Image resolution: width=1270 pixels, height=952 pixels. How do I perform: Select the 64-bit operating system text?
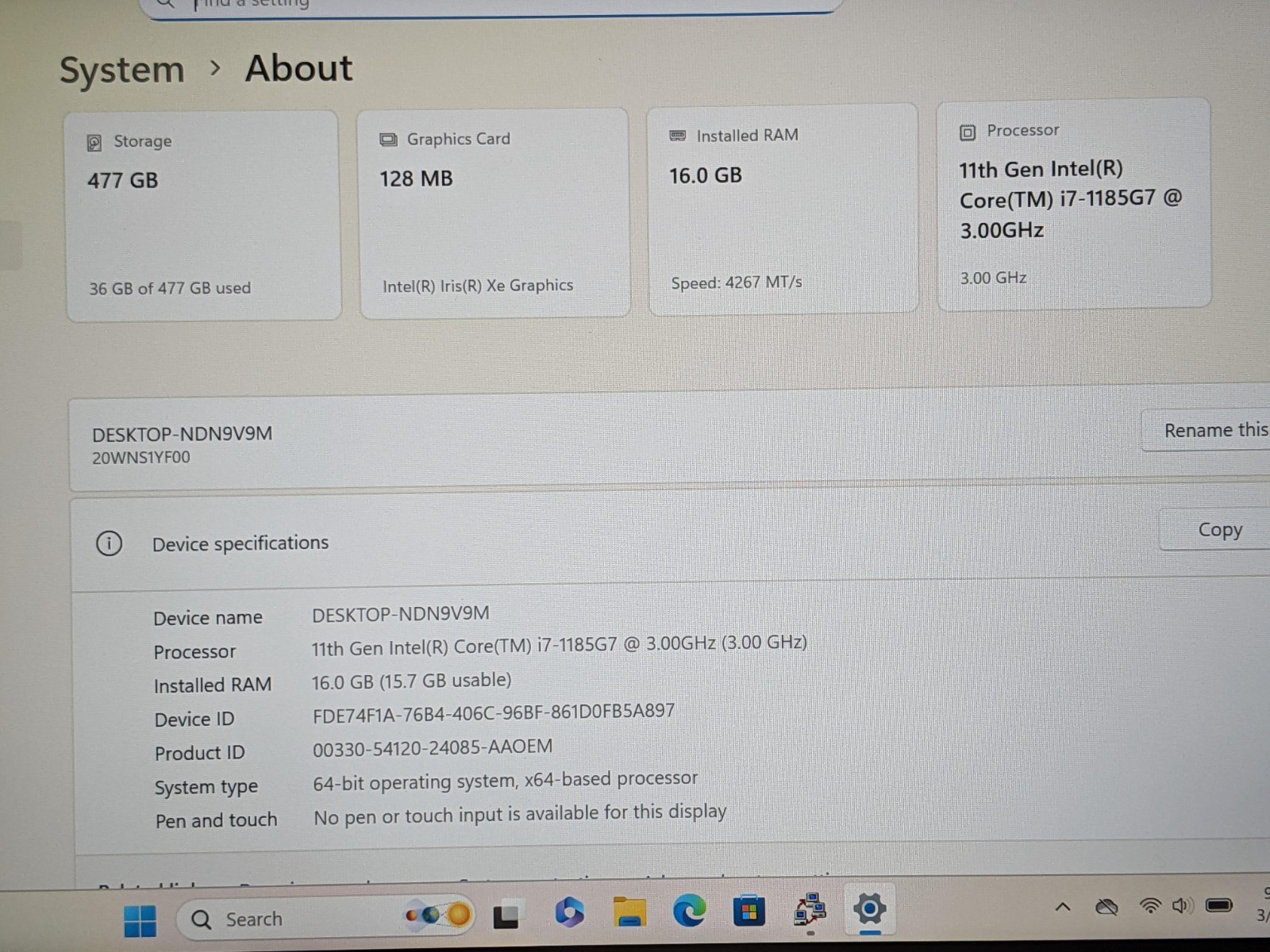(506, 781)
